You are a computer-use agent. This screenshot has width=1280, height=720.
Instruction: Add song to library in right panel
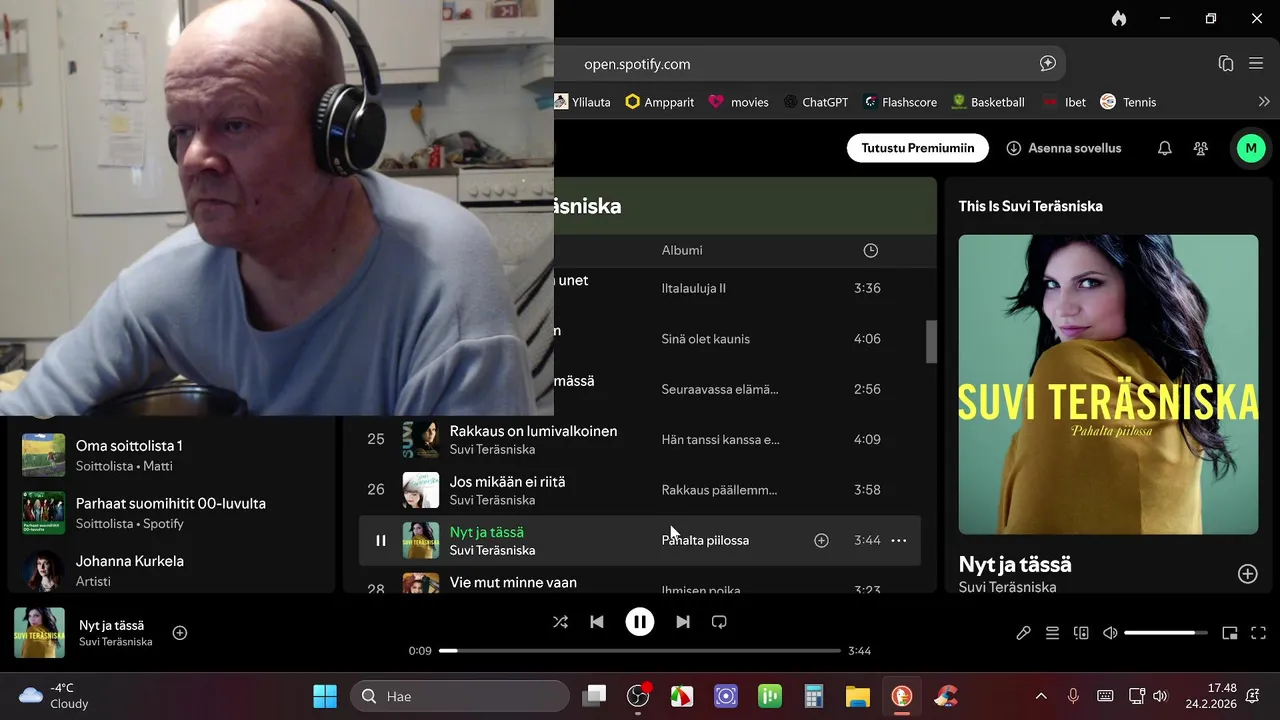1247,574
